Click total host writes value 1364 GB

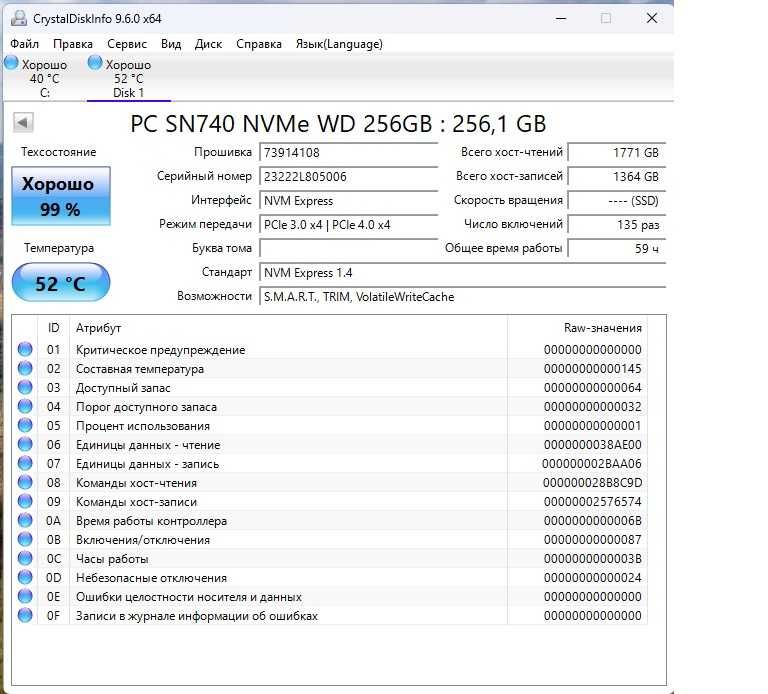(617, 176)
